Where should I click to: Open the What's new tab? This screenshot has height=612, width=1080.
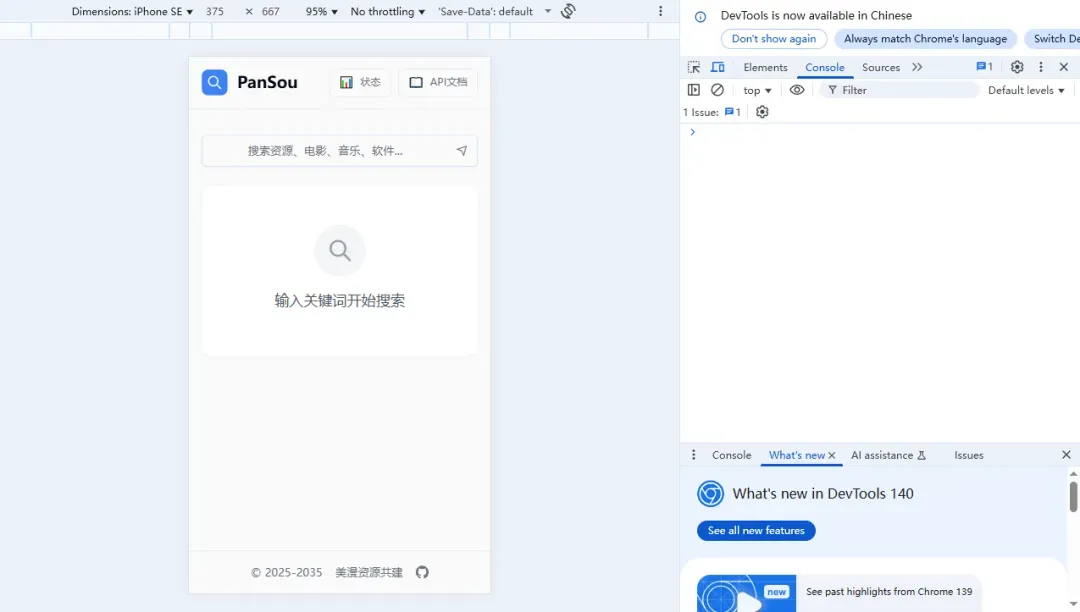tap(795, 455)
